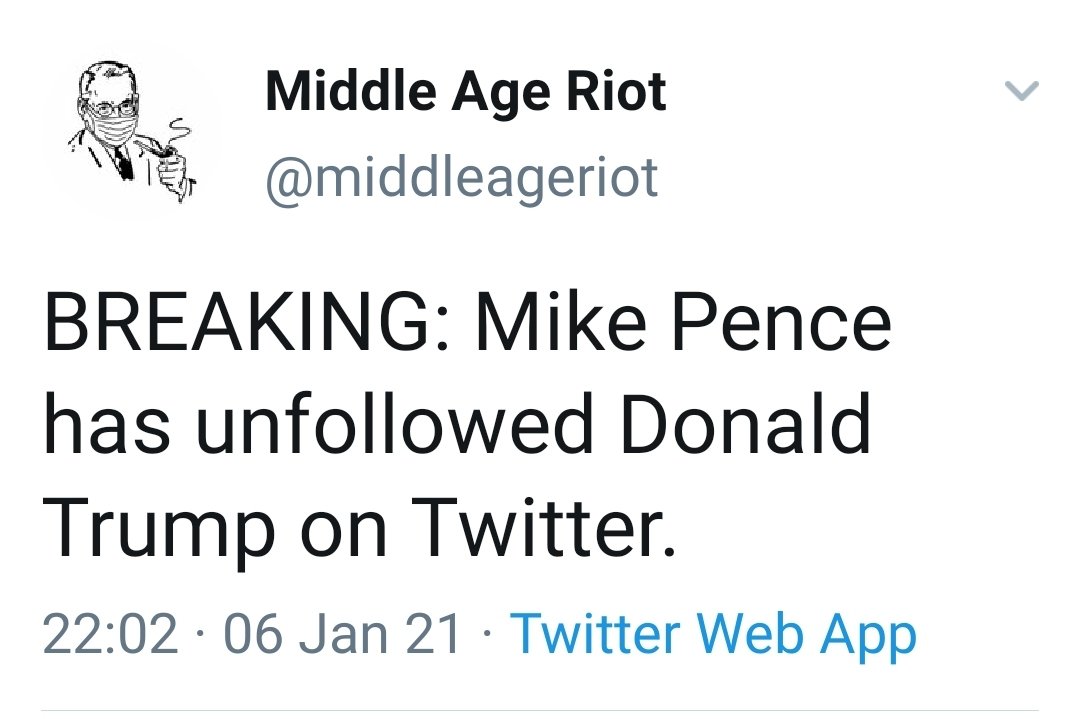
Task: Click the word "Trump" in the tweet
Action: 159,529
